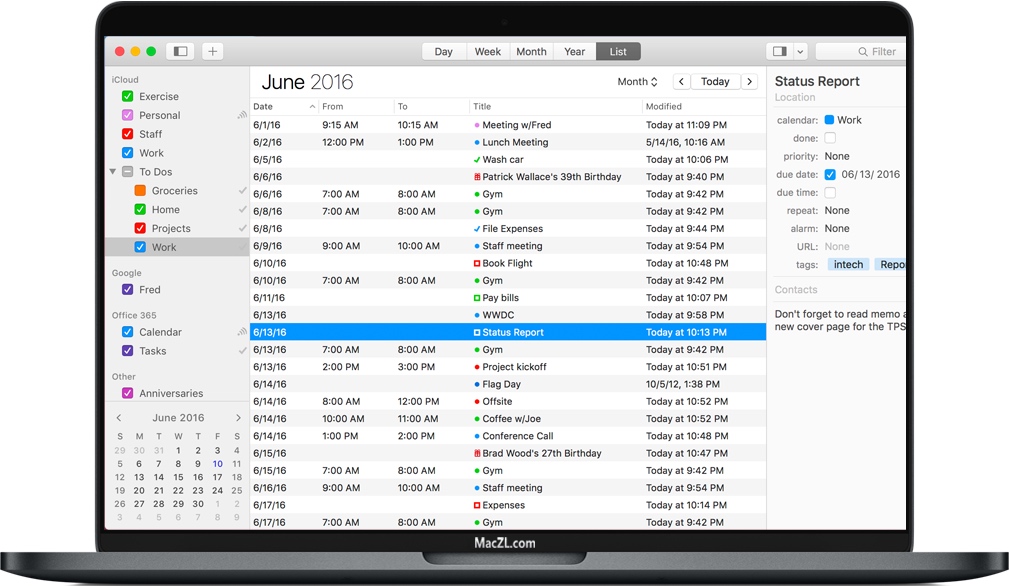Toggle the right inspector panel icon
Image resolution: width=1009 pixels, height=586 pixels.
coord(779,51)
